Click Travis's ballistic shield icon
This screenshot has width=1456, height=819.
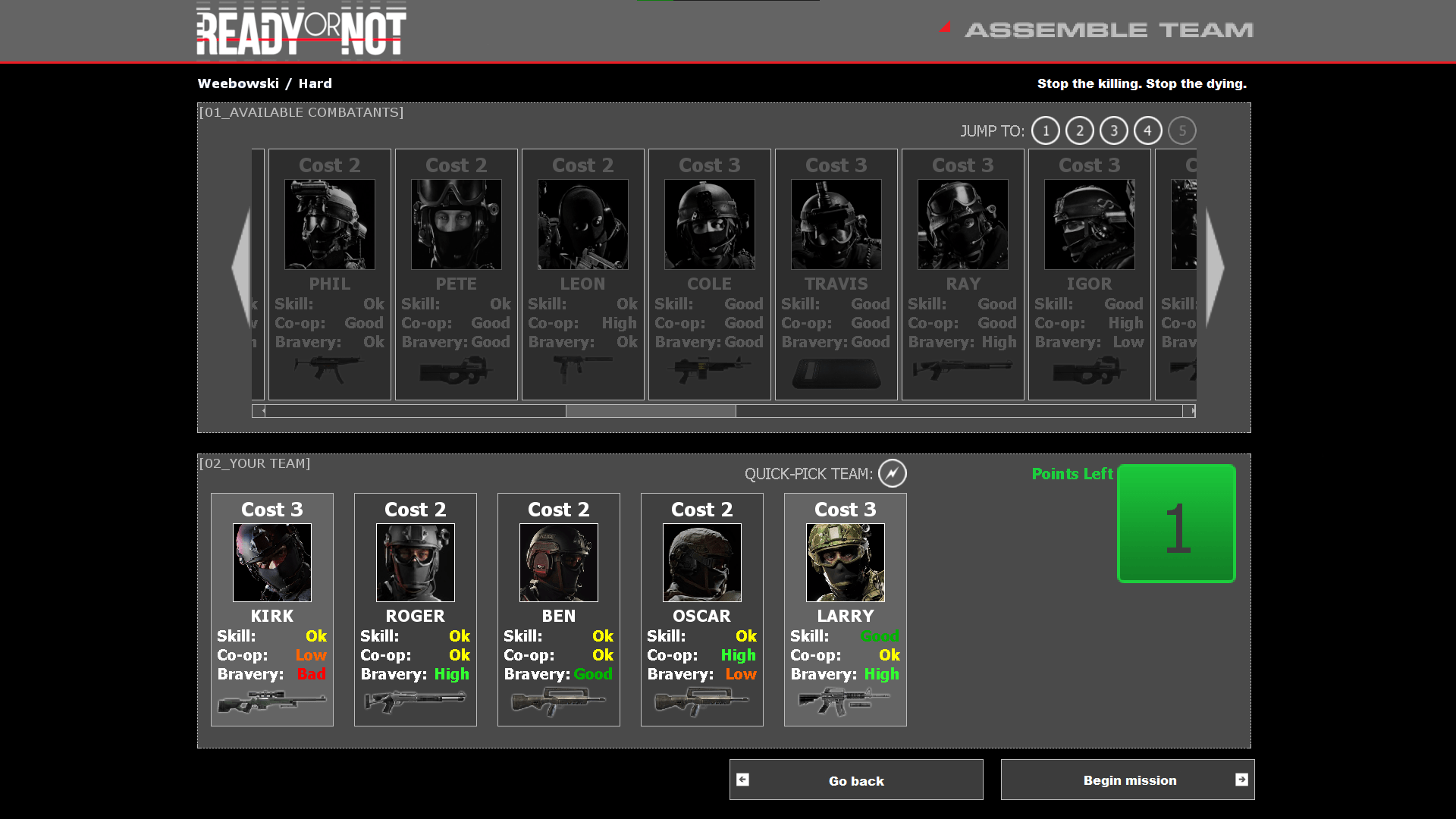click(836, 372)
